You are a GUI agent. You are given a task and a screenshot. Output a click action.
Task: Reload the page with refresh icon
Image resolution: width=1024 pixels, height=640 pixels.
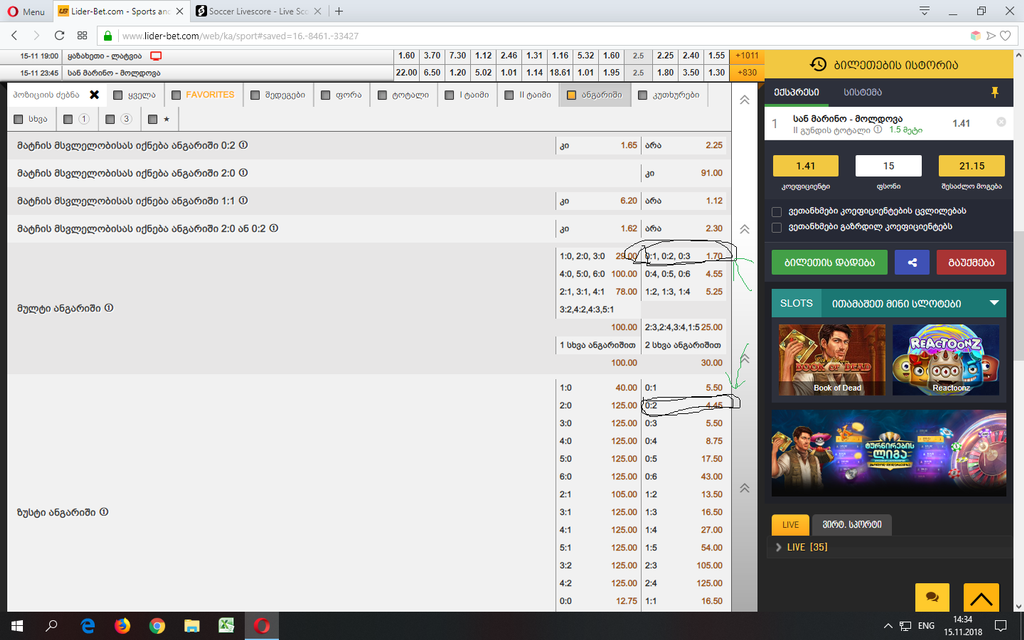coord(59,35)
